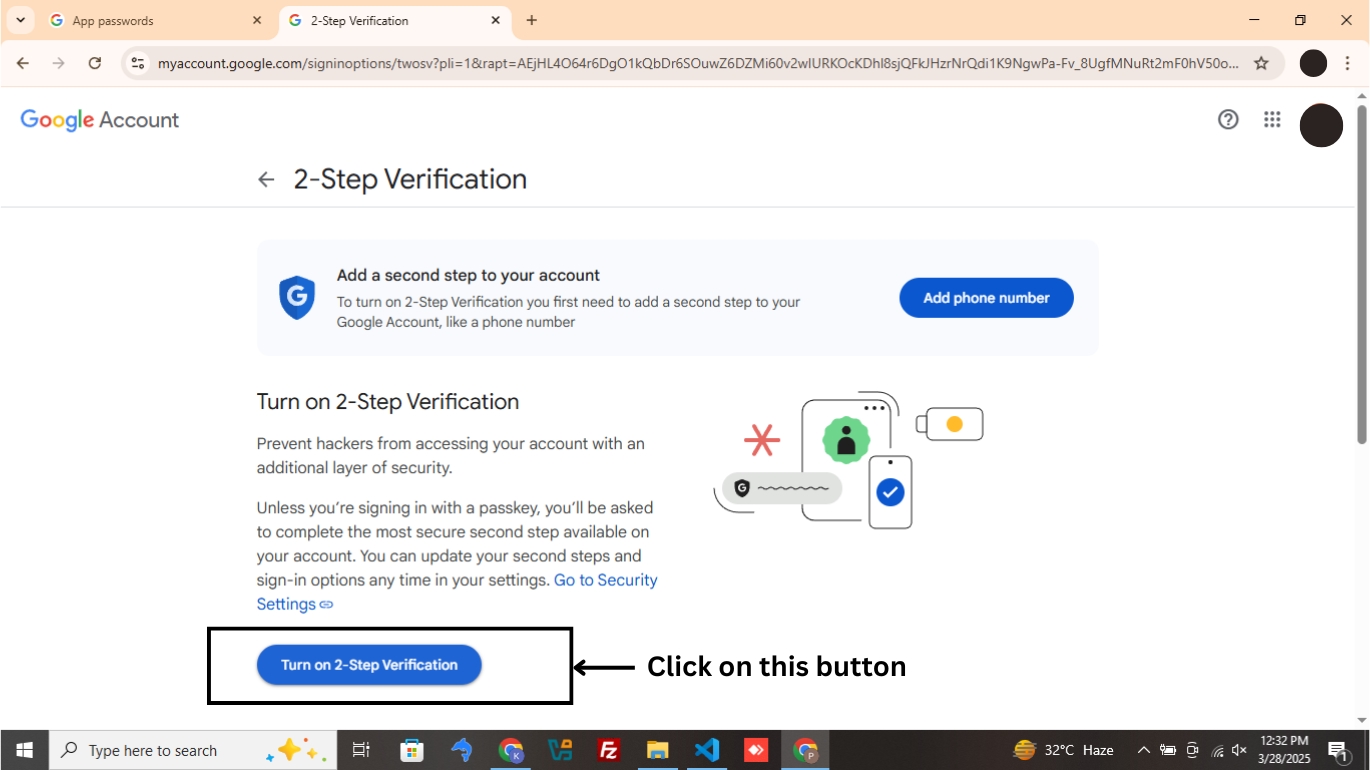
Task: Click the 'Add a second step to your account' heading
Action: tap(468, 275)
